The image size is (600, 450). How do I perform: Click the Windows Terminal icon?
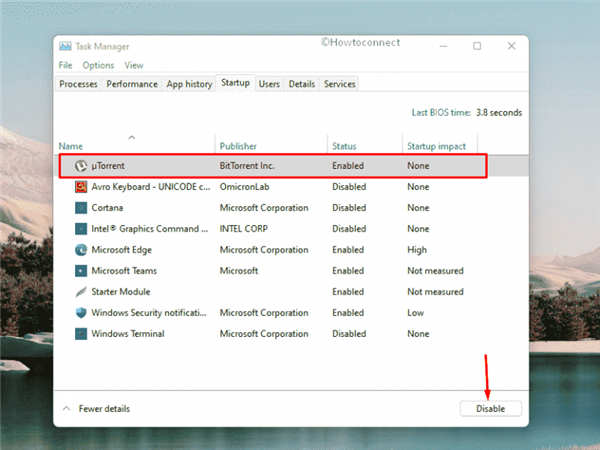(x=81, y=334)
